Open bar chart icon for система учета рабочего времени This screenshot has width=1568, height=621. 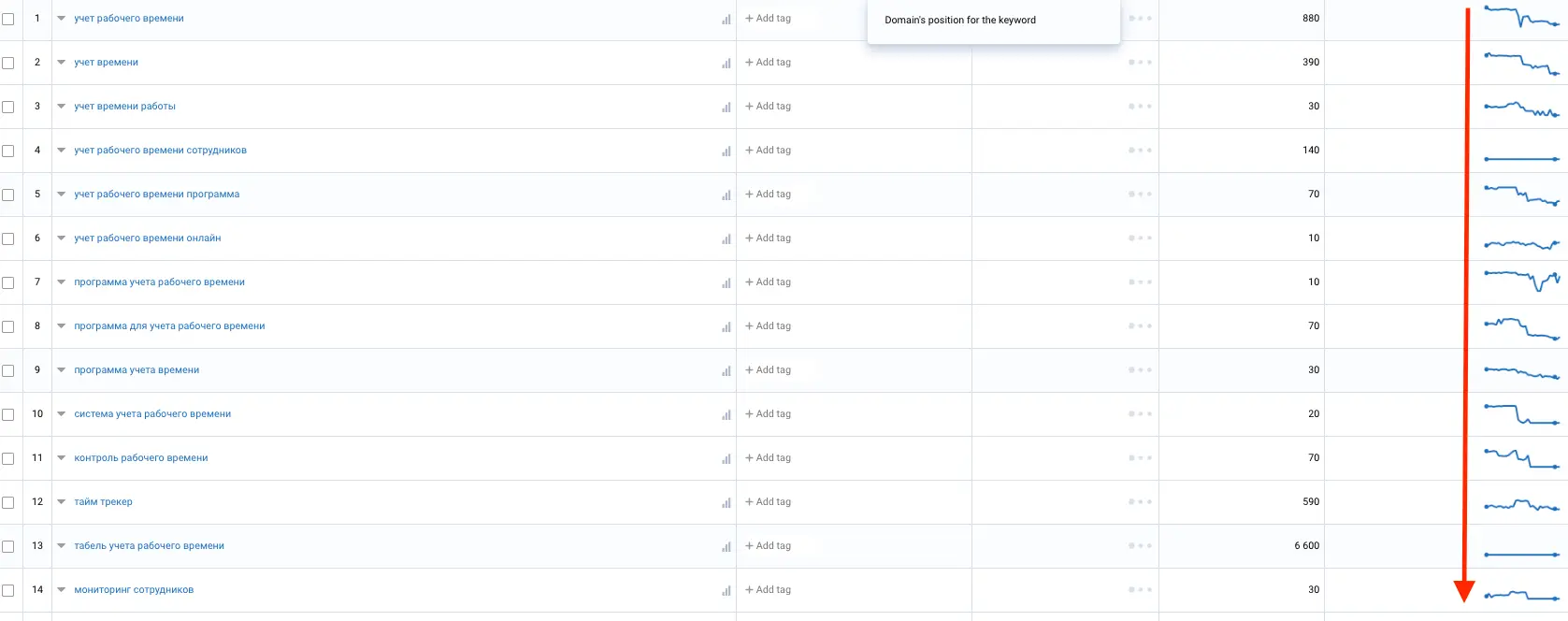pos(726,415)
